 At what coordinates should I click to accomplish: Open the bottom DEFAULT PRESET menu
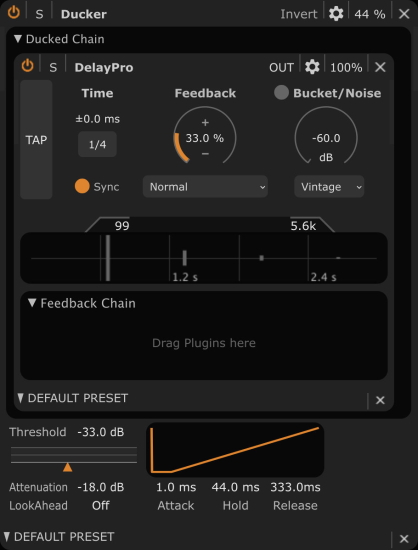point(60,537)
